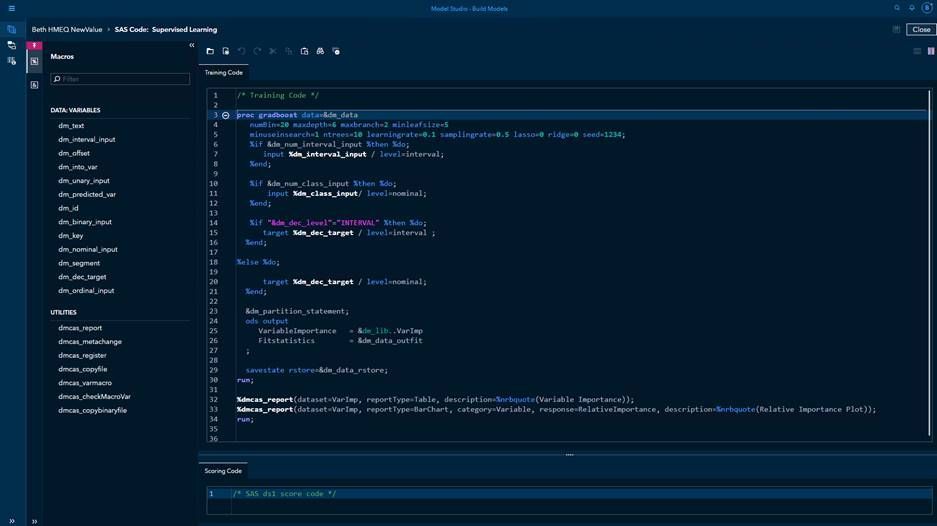Click the Open folder icon in editor toolbar
The width and height of the screenshot is (937, 526).
point(210,51)
